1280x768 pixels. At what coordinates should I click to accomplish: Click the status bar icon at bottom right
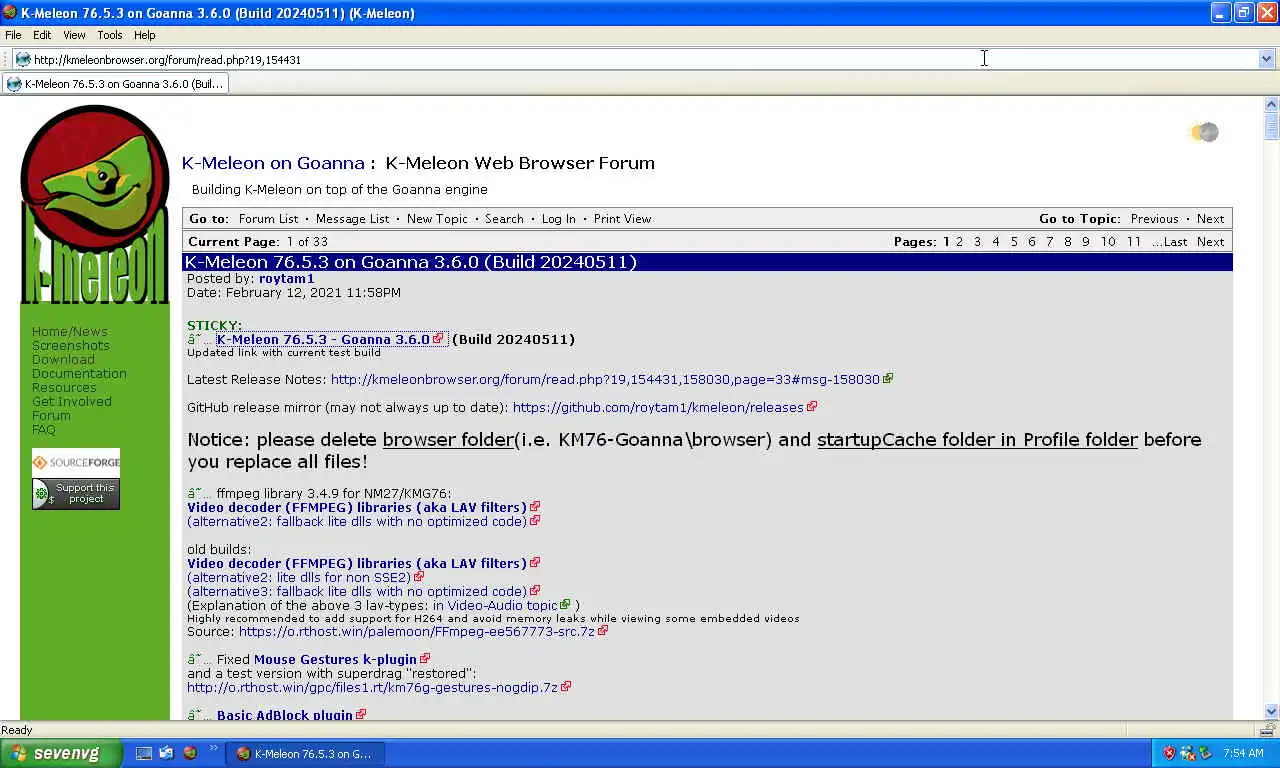(x=1267, y=730)
